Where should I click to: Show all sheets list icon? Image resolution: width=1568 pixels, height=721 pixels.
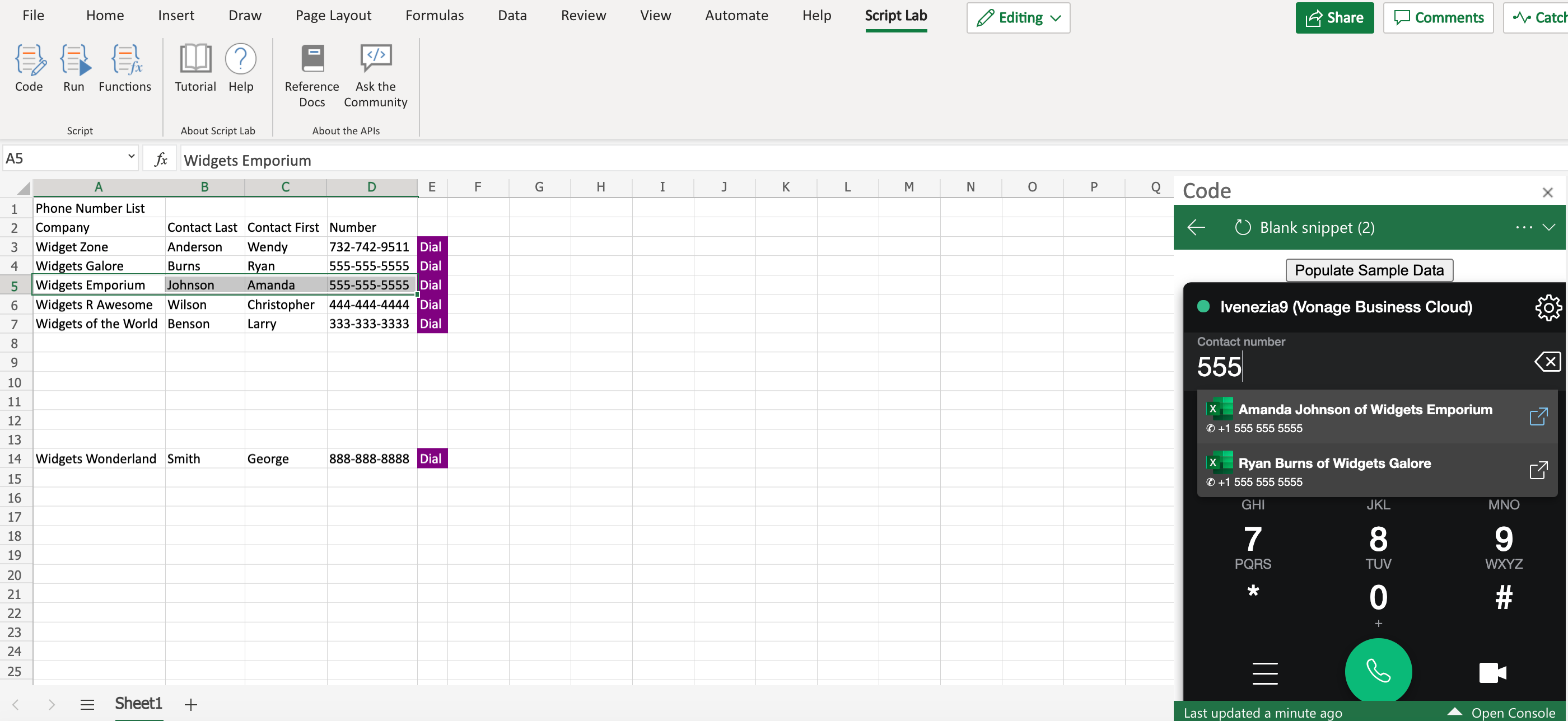pos(87,705)
